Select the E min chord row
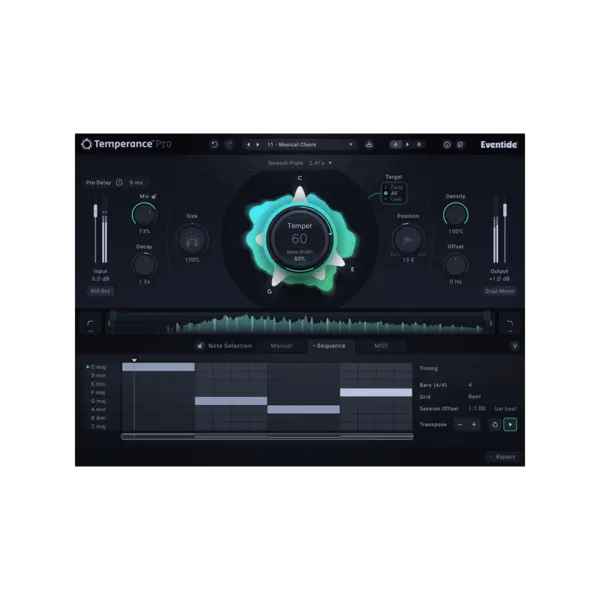The width and height of the screenshot is (600, 600). [x=98, y=384]
